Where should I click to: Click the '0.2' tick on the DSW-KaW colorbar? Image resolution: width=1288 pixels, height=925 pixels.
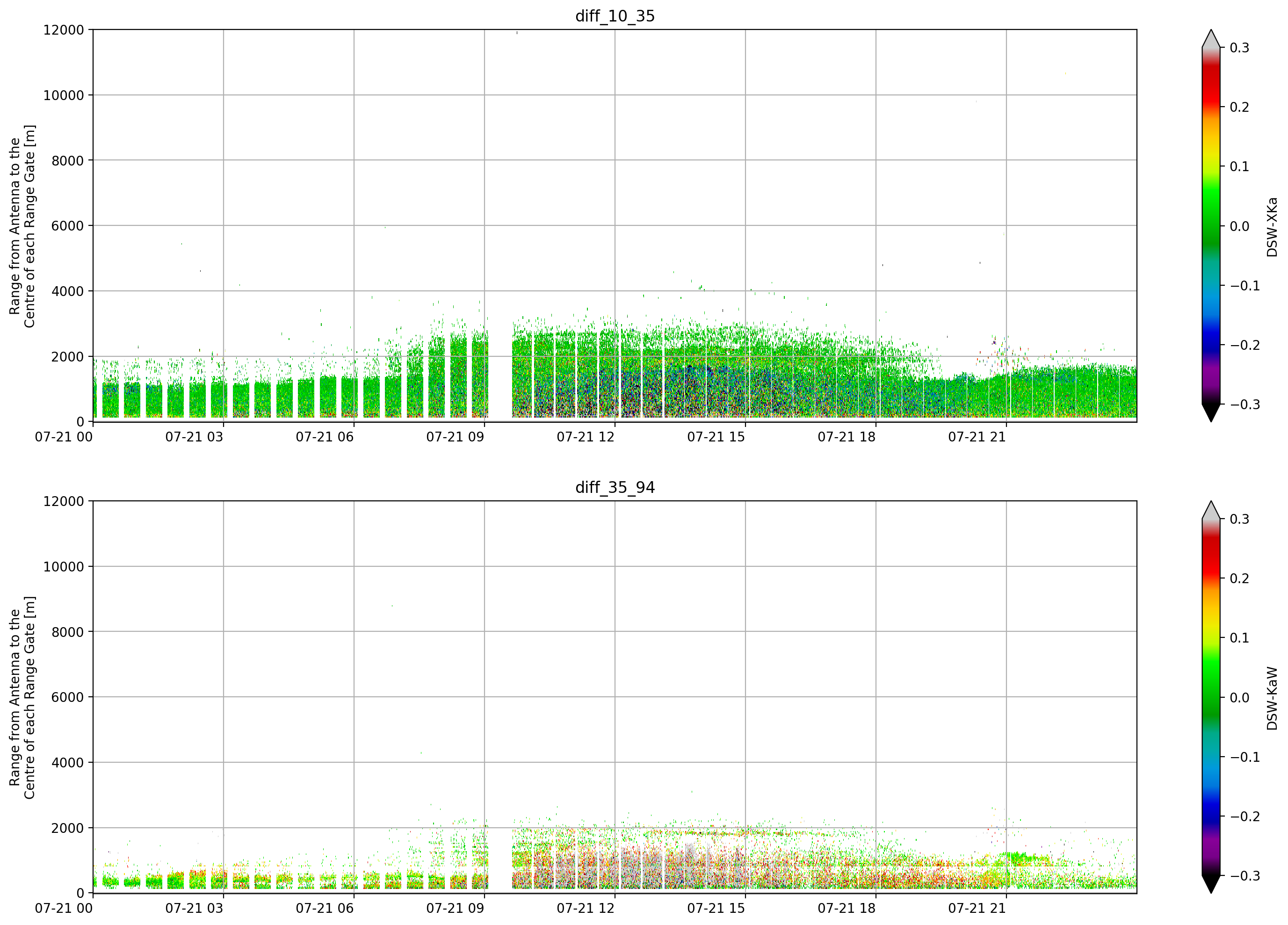click(1240, 578)
